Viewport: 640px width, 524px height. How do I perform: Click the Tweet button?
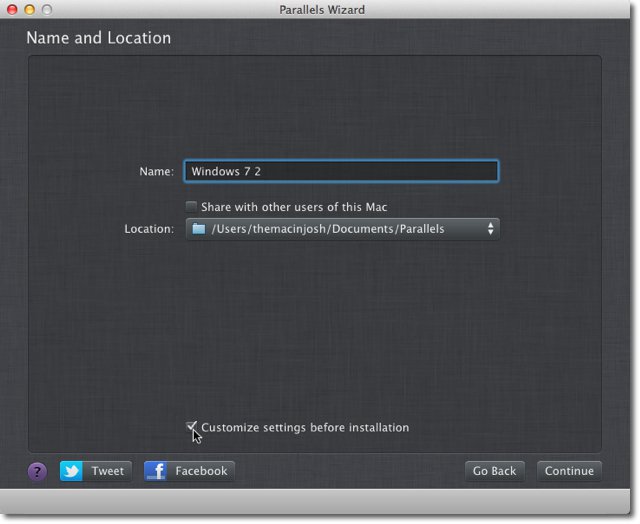[x=96, y=471]
